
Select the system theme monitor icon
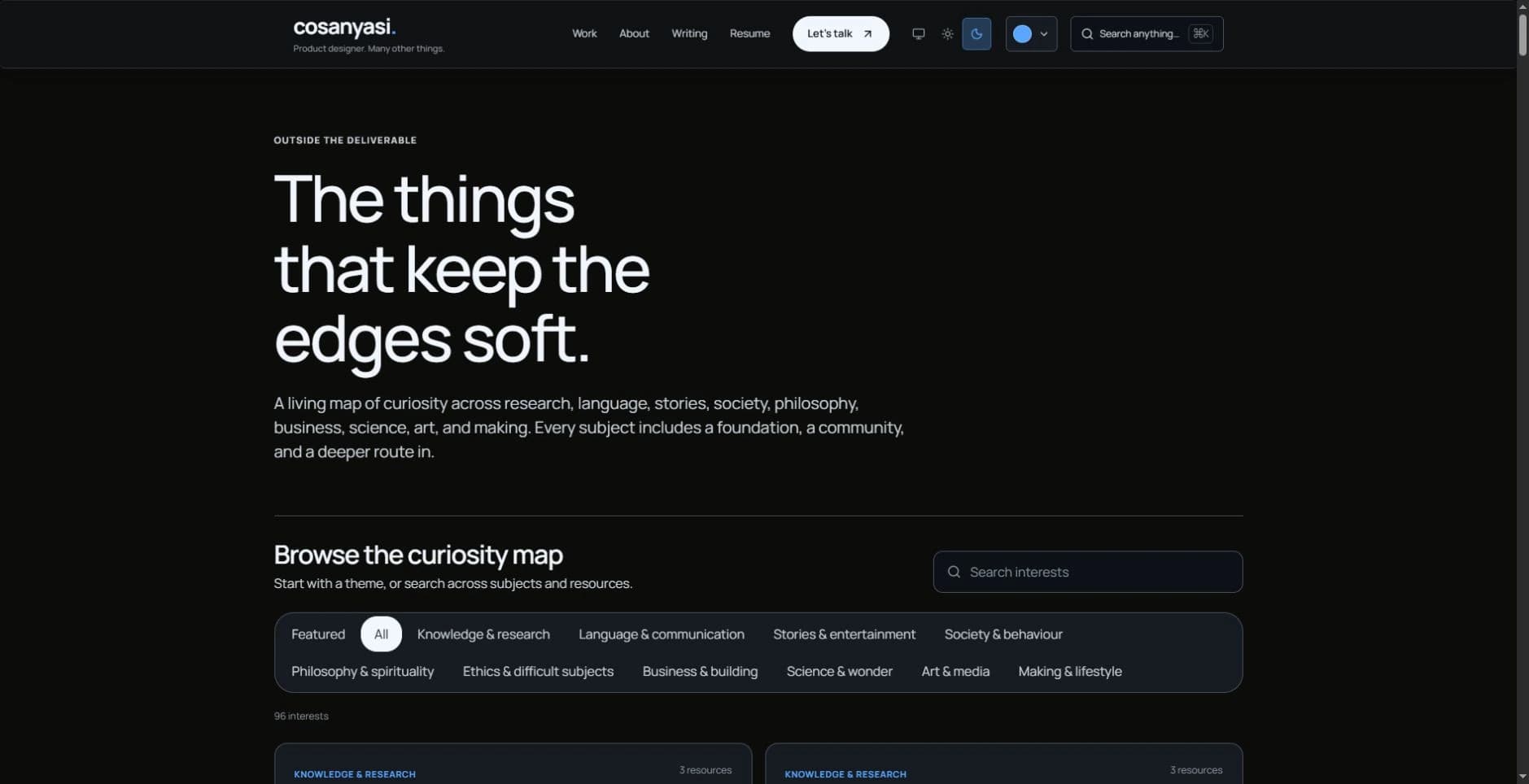pyautogui.click(x=918, y=34)
